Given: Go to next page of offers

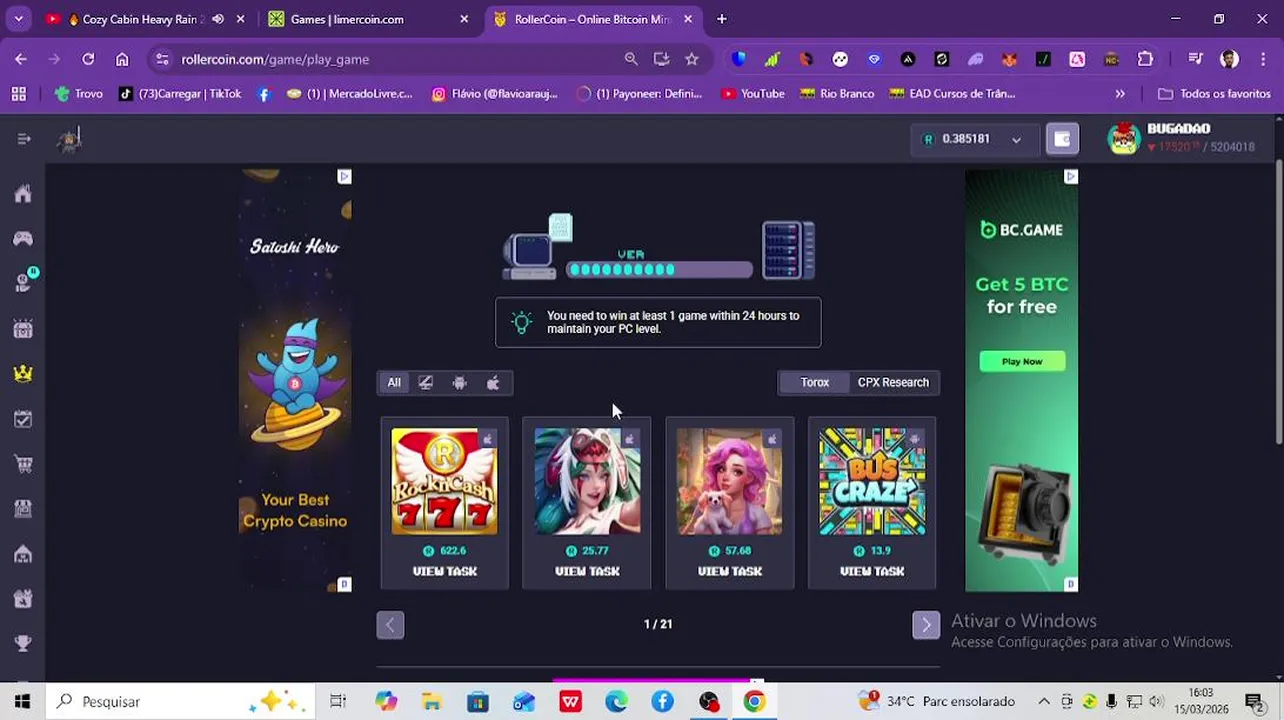Looking at the screenshot, I should [926, 625].
